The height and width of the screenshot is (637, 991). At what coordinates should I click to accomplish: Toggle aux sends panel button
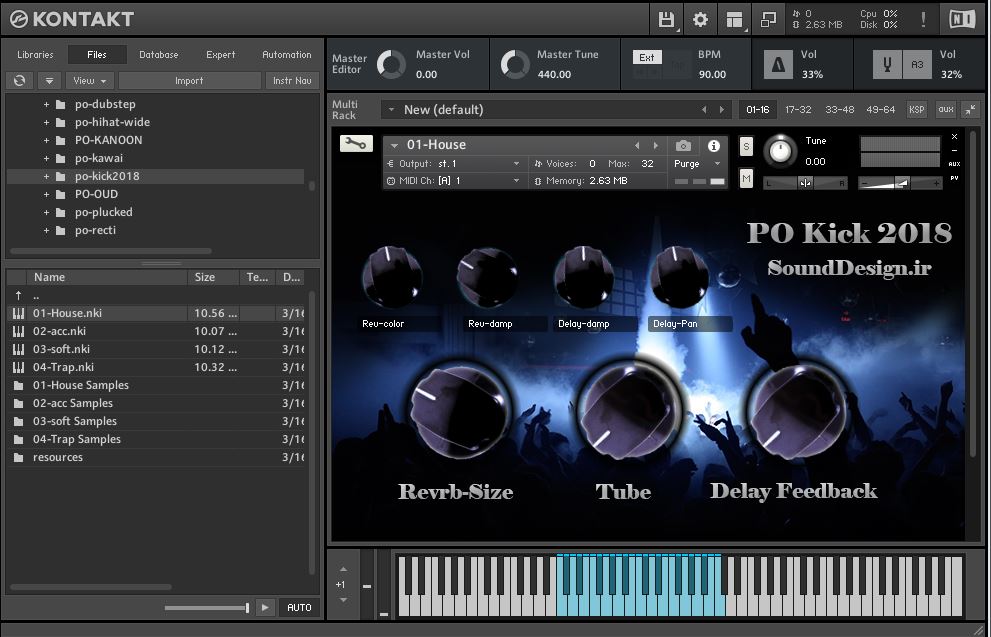click(x=945, y=109)
